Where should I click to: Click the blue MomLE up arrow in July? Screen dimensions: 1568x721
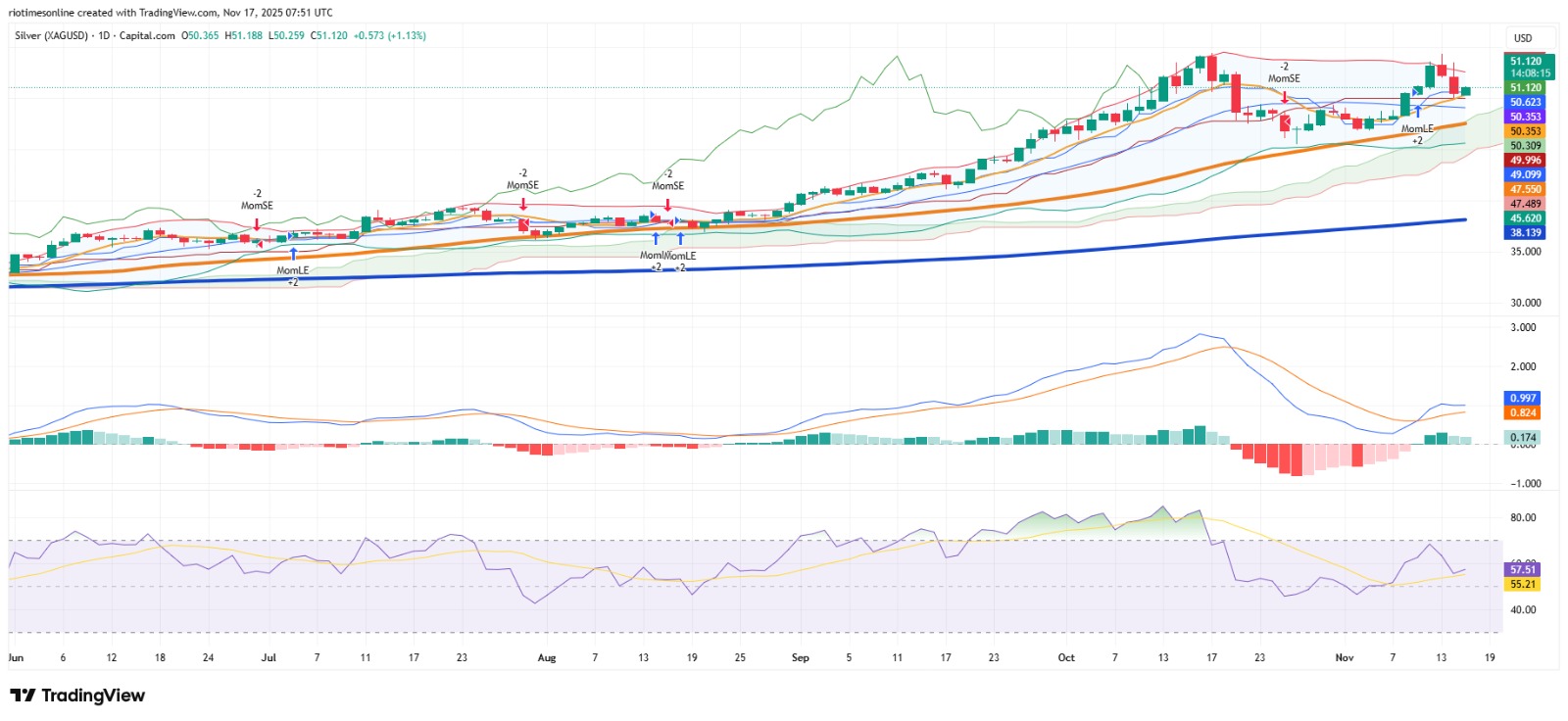(293, 254)
